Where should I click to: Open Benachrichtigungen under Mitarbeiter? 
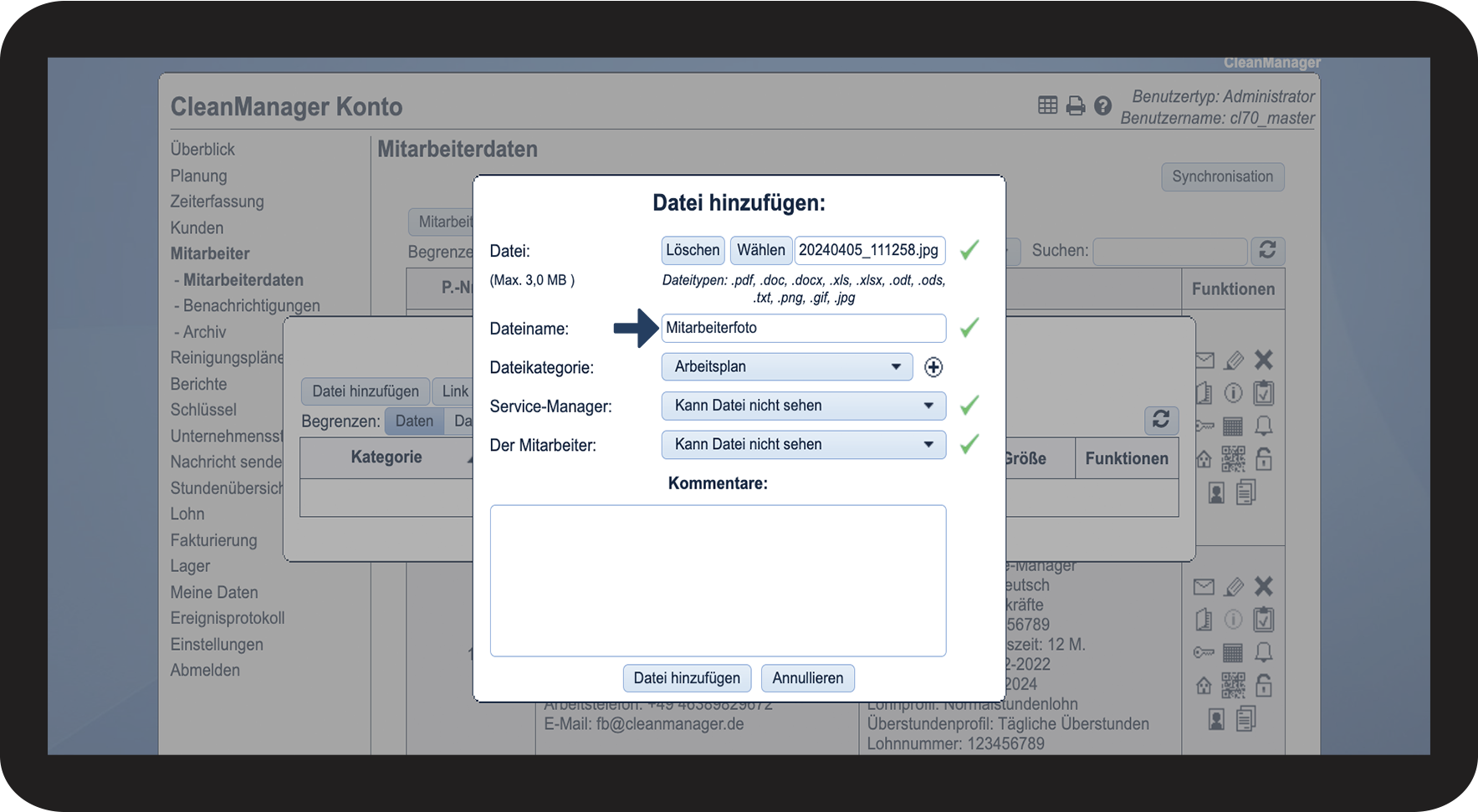(252, 305)
